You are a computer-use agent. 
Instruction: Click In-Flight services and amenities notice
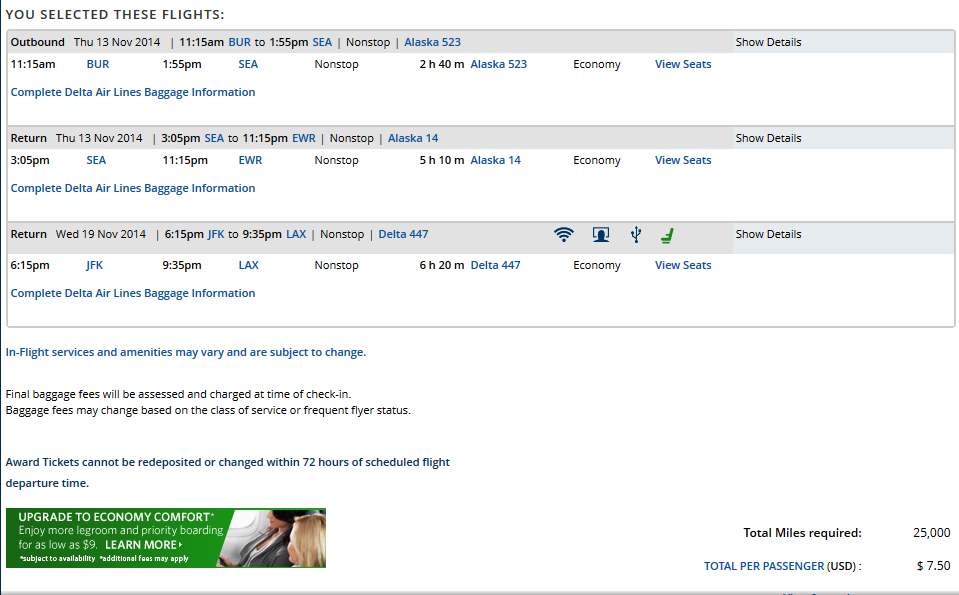point(186,352)
